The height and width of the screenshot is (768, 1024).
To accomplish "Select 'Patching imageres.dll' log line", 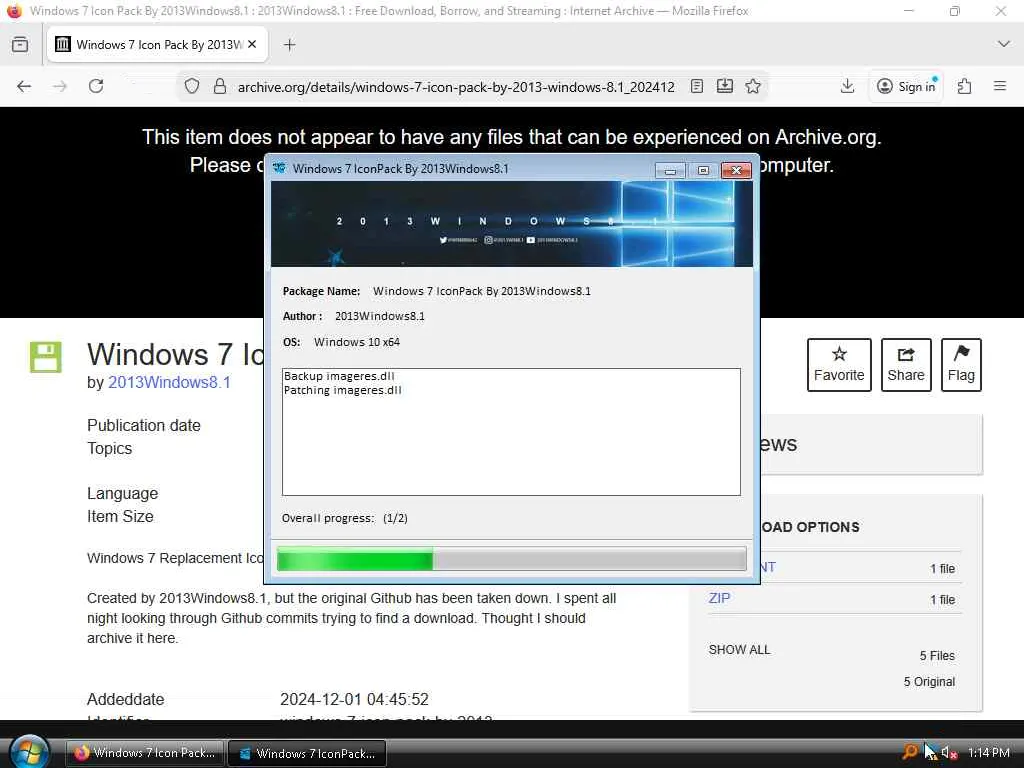I will [x=343, y=391].
